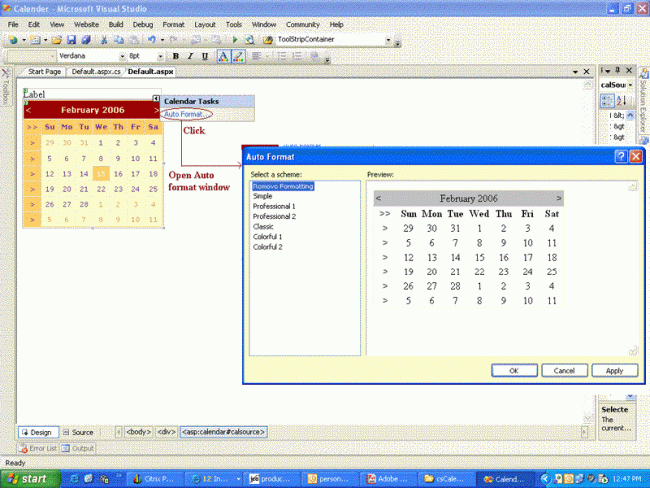Click the Categorized icon in Properties panel
This screenshot has height=488, width=650.
(x=607, y=101)
